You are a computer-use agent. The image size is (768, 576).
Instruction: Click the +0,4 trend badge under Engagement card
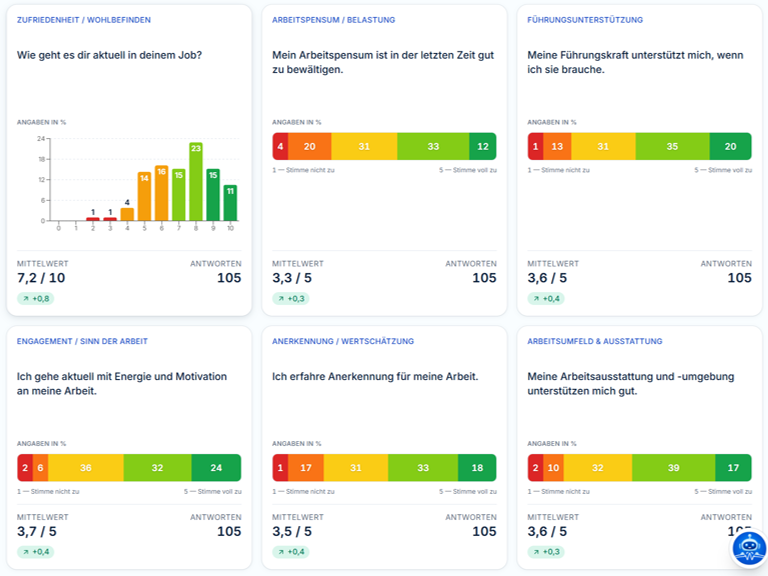point(36,552)
